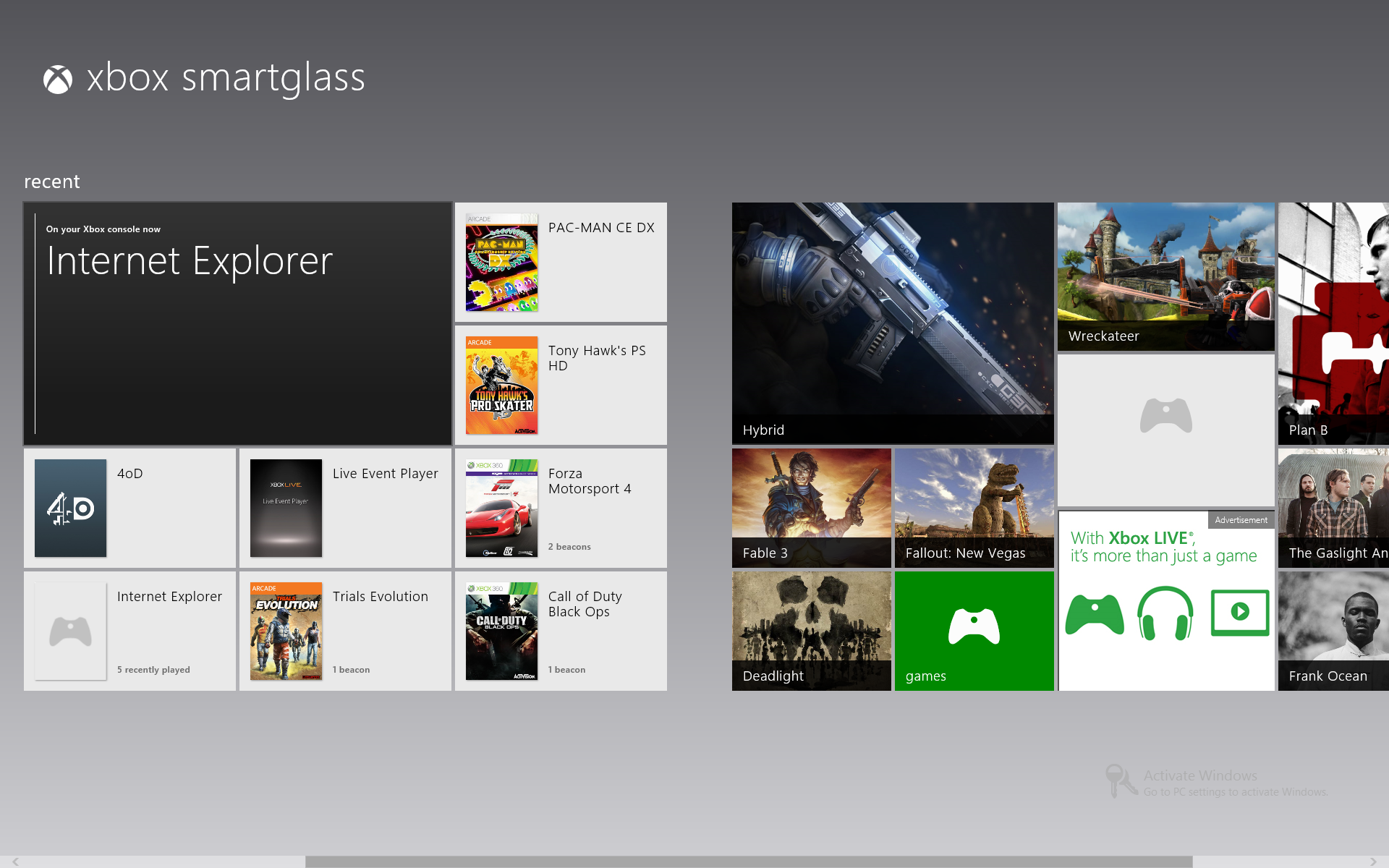This screenshot has width=1389, height=868.
Task: View Trials Evolution 1 beacon label
Action: [x=351, y=670]
